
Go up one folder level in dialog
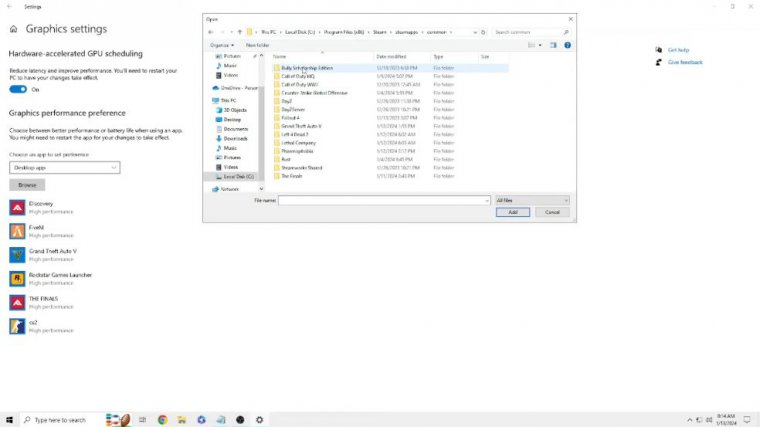point(240,32)
